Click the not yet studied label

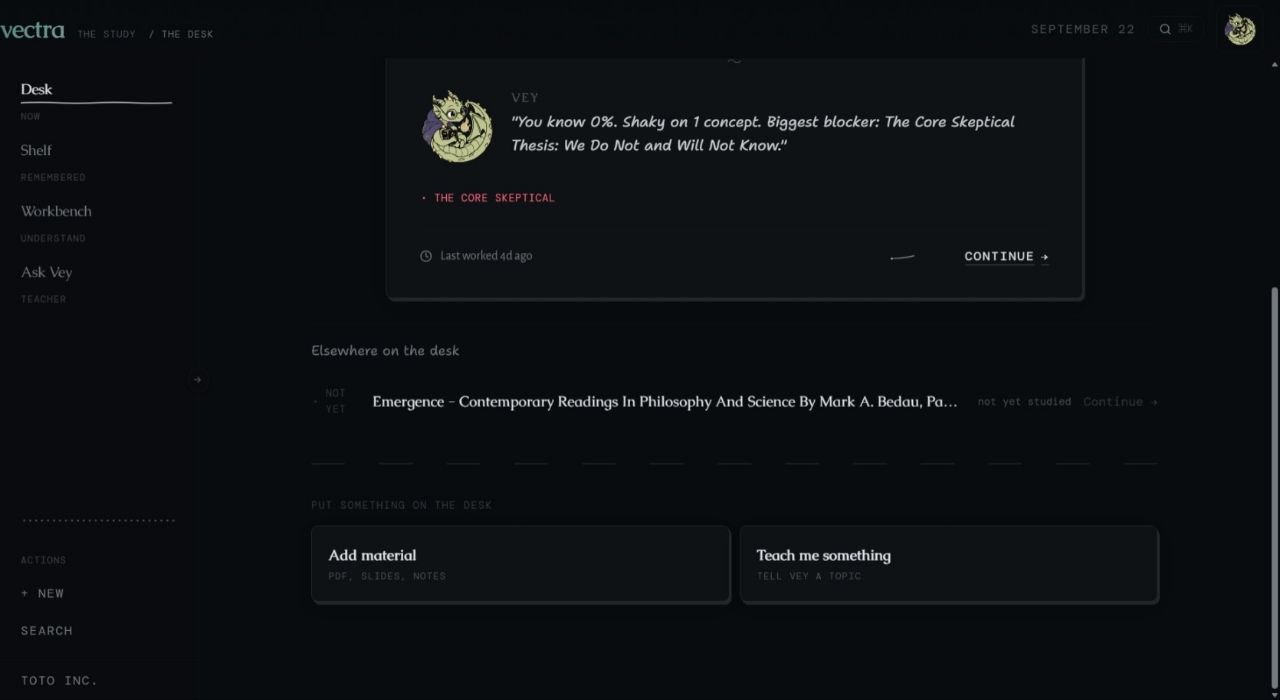[x=1024, y=402]
